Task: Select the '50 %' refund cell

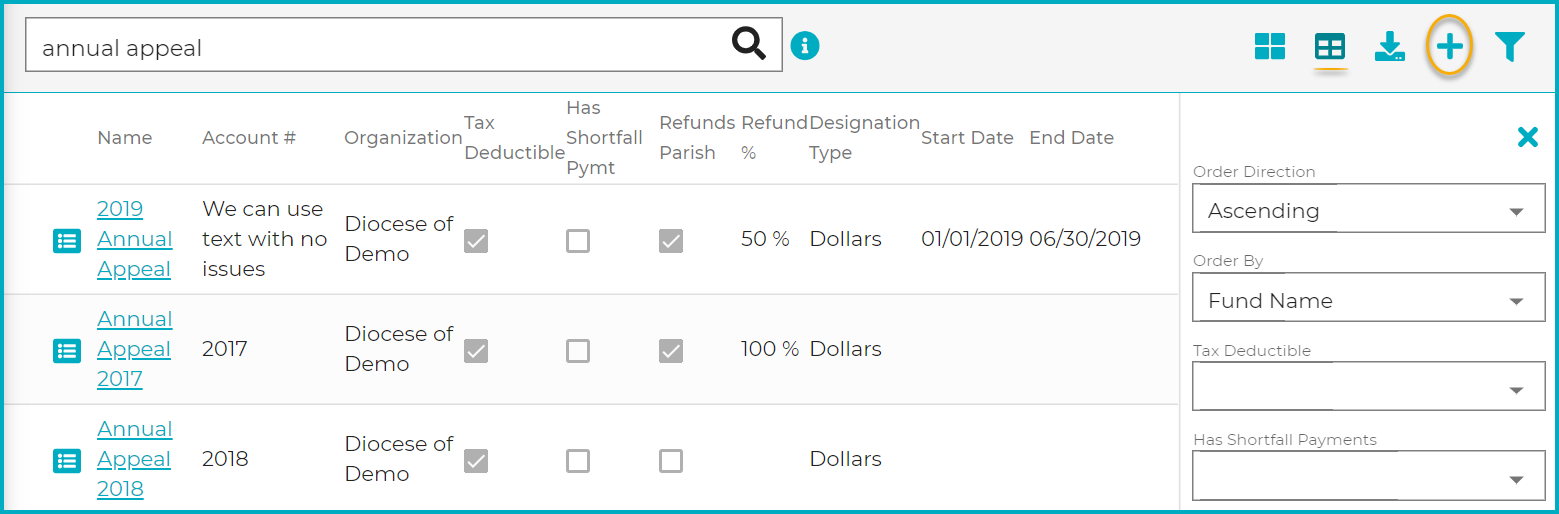Action: coord(765,240)
